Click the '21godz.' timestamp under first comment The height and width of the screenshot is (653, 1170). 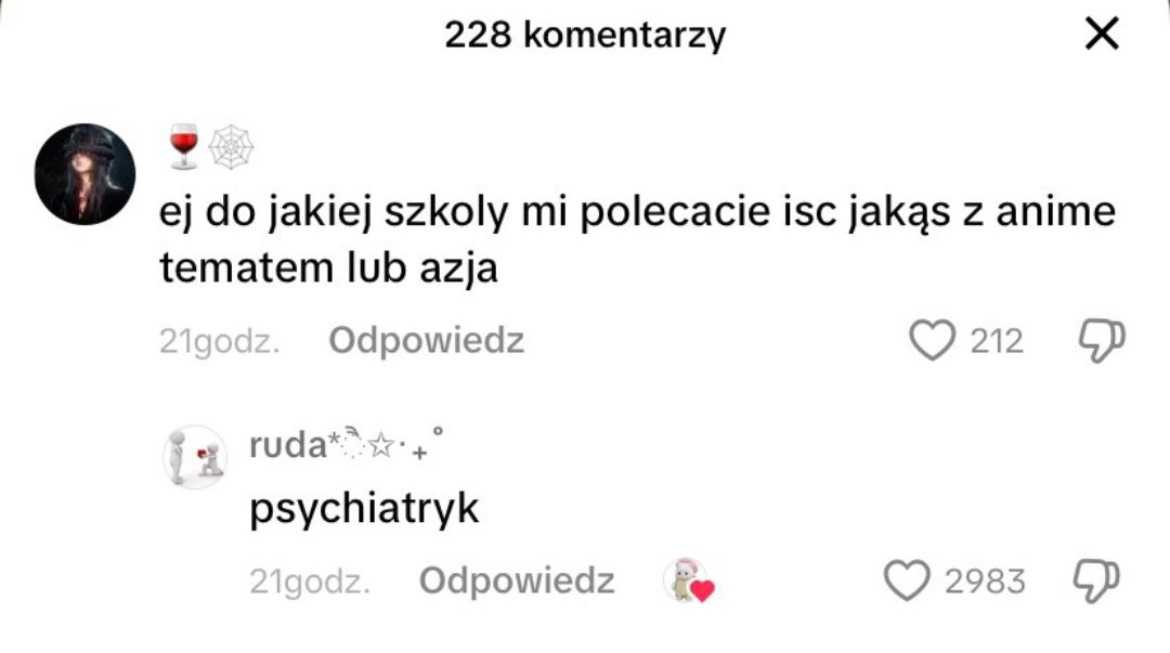pos(219,342)
